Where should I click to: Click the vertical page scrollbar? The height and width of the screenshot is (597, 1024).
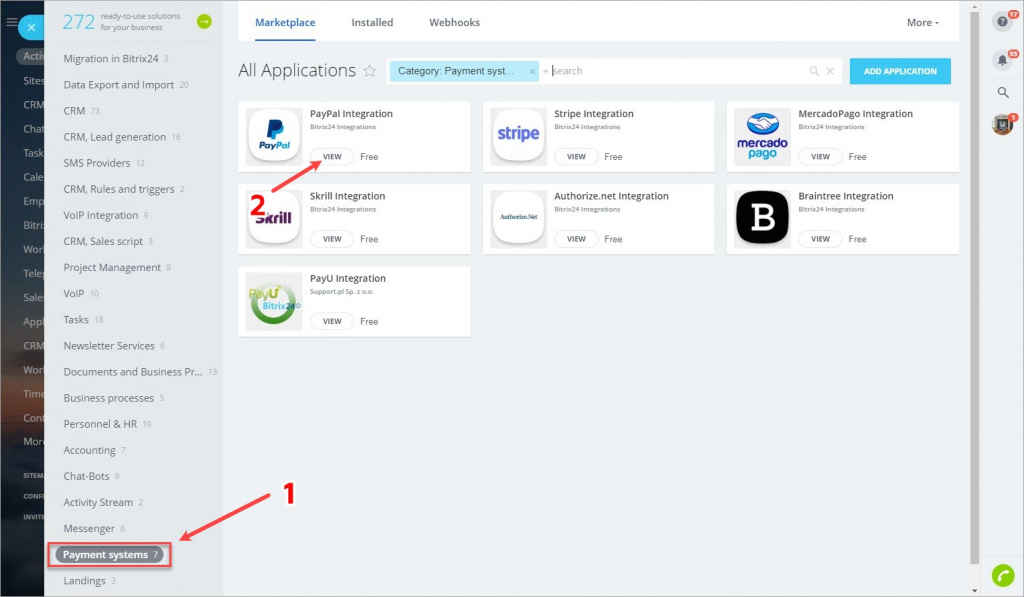(x=974, y=287)
